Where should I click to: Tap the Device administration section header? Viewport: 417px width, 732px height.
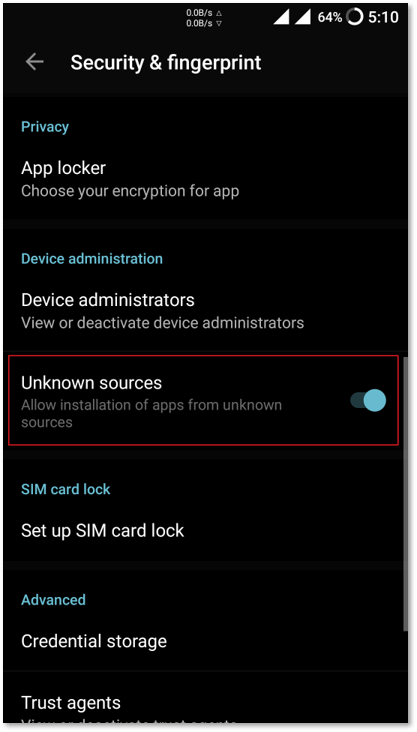tap(92, 258)
